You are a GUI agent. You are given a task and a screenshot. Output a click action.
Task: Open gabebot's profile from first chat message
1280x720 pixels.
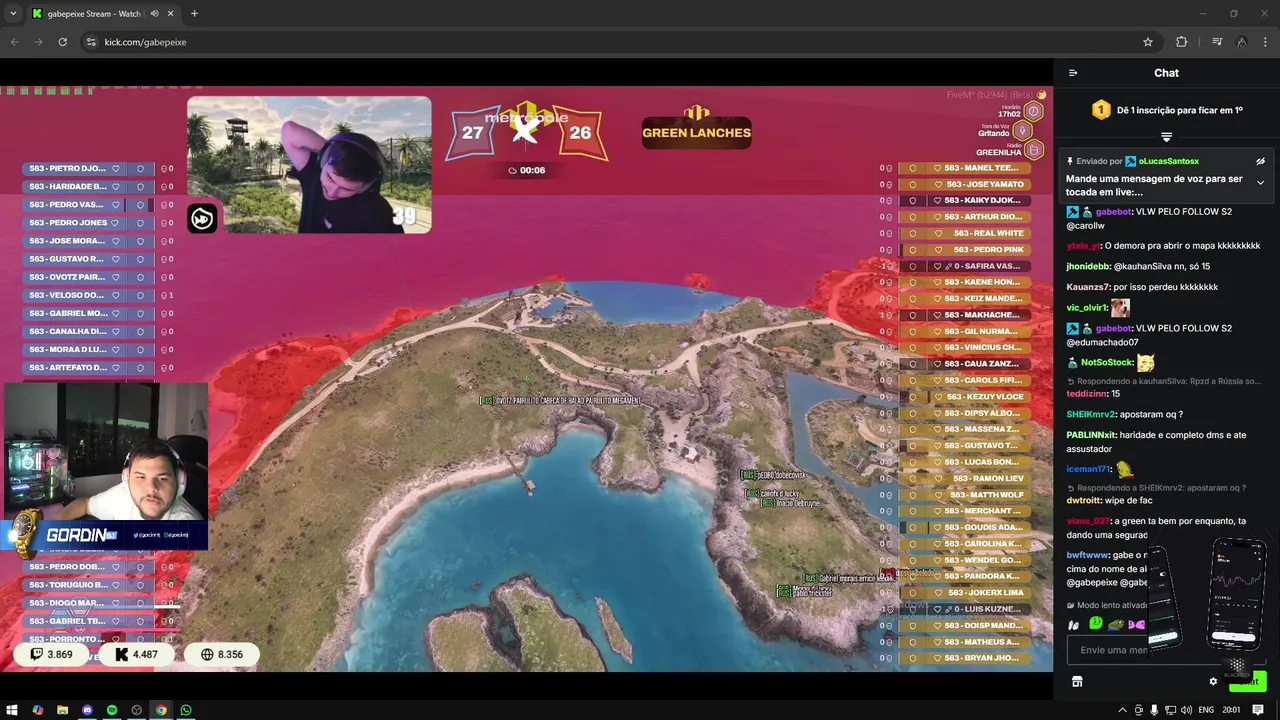pyautogui.click(x=1113, y=212)
